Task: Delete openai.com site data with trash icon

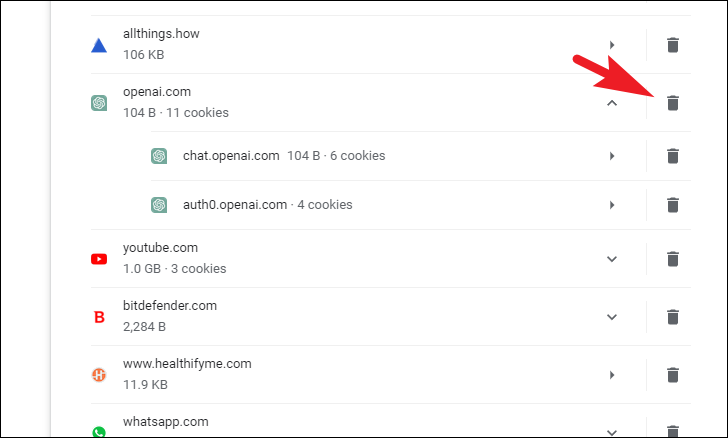Action: click(x=673, y=103)
